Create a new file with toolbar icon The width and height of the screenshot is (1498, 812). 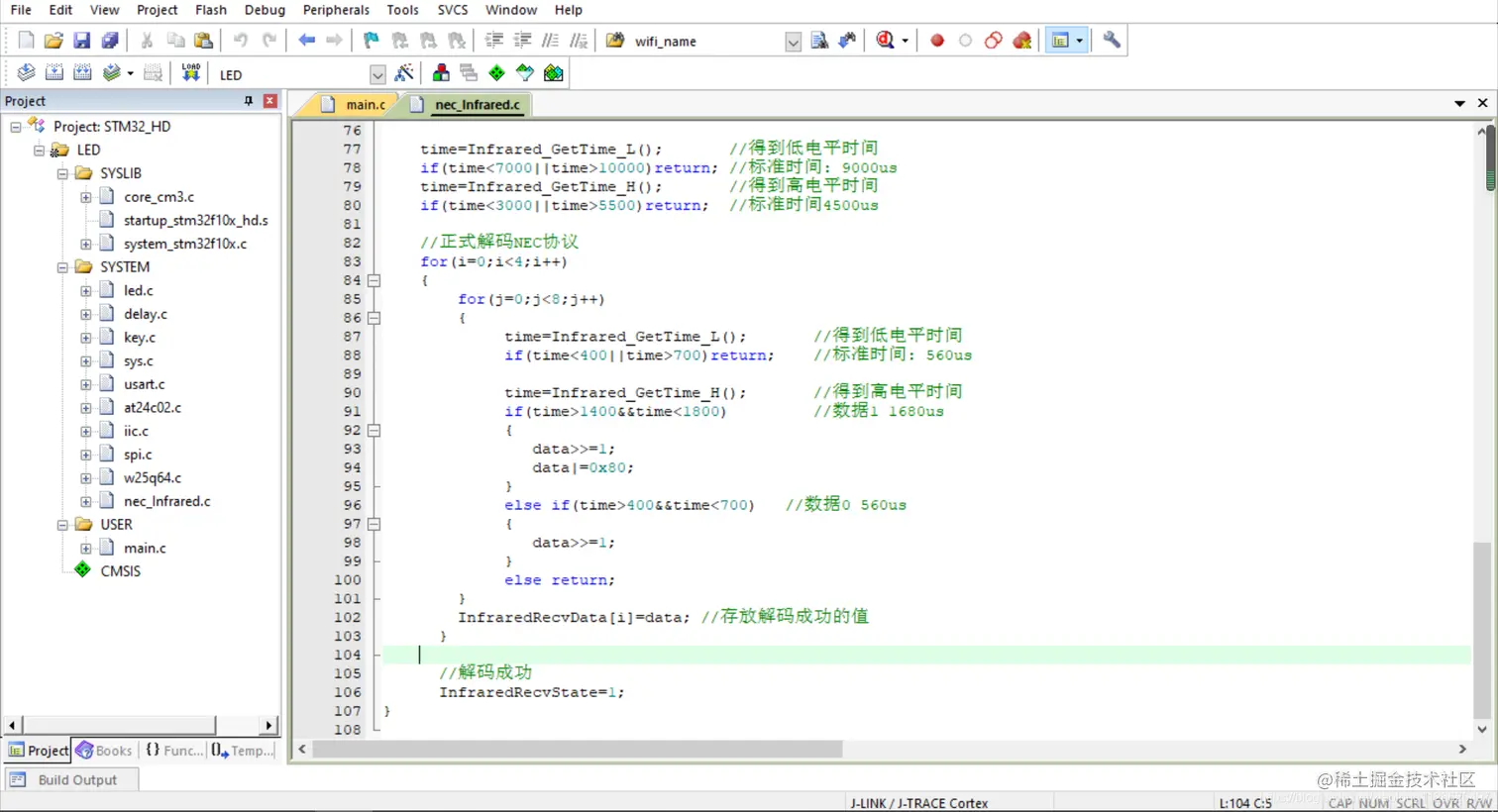(26, 41)
